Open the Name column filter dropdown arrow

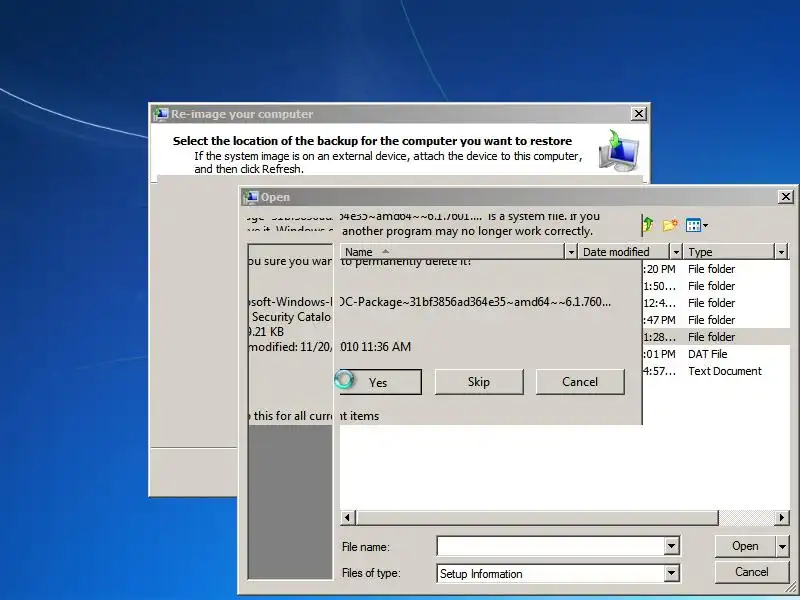pyautogui.click(x=571, y=252)
